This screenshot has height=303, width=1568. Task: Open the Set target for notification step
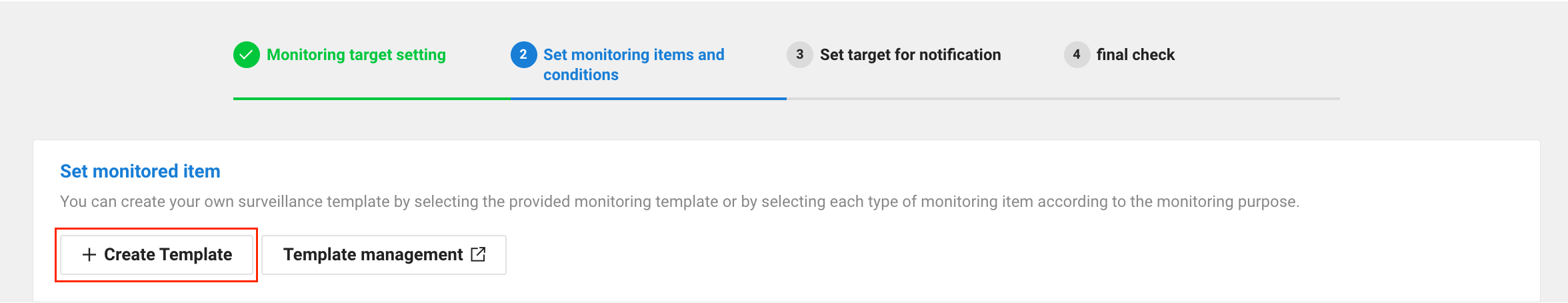click(910, 55)
